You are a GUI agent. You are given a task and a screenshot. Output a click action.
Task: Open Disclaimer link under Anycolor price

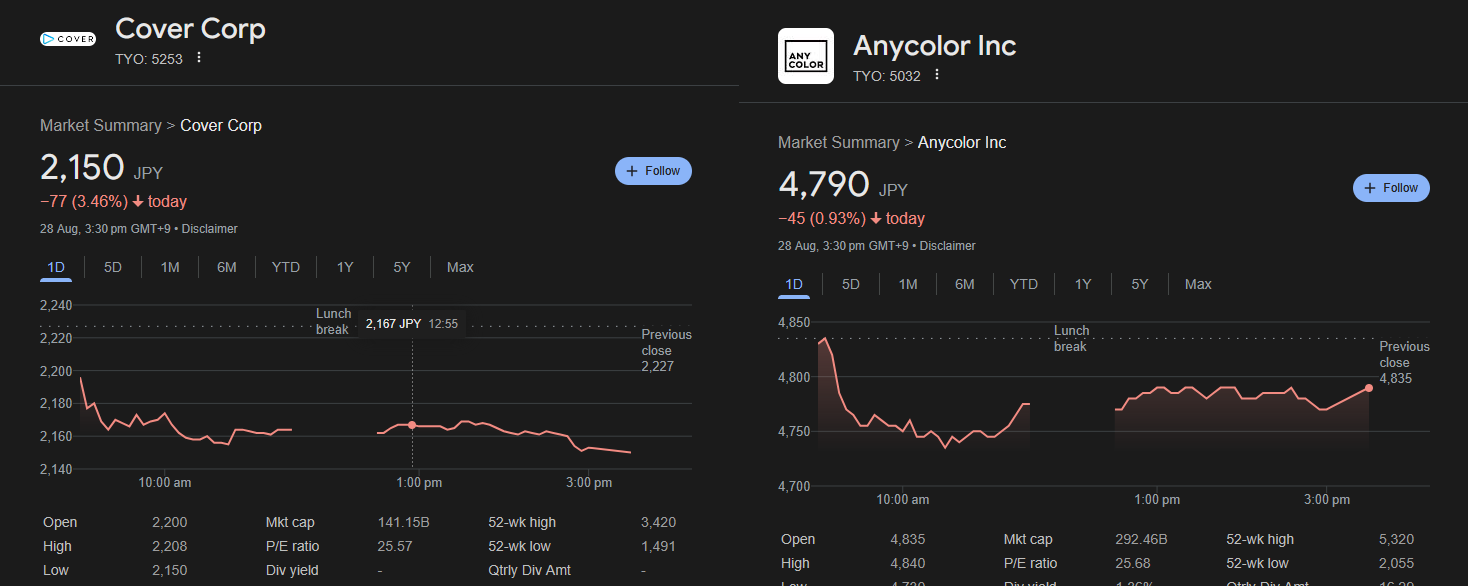[948, 246]
